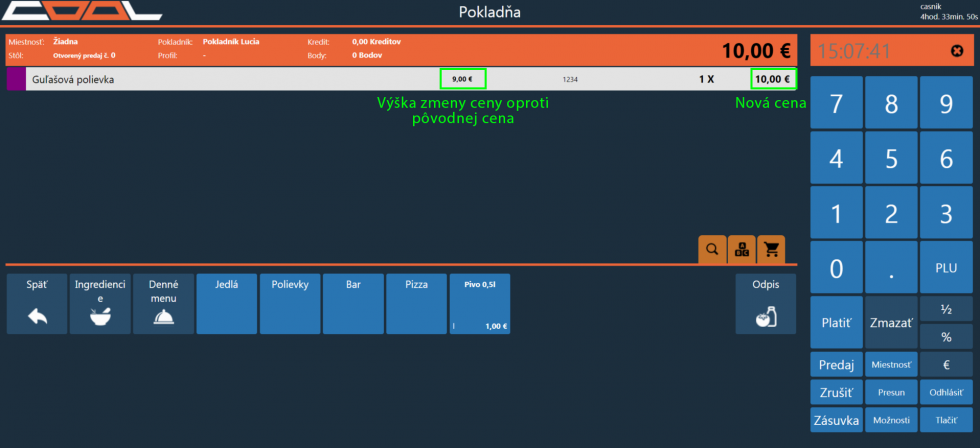Click the Odpis write-off button
Image resolution: width=980 pixels, height=448 pixels.
(765, 304)
